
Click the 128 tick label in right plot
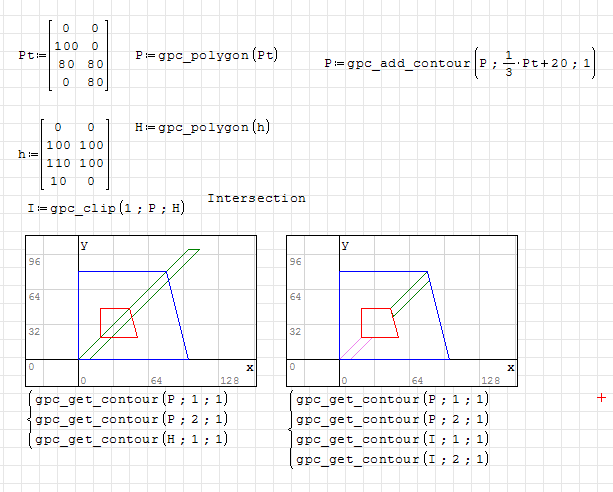pos(490,381)
